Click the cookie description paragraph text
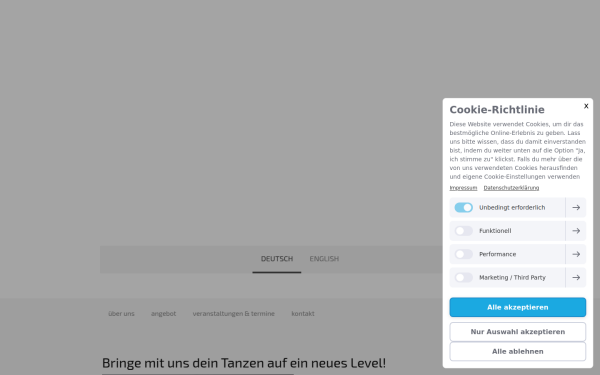The height and width of the screenshot is (375, 600). coord(517,150)
